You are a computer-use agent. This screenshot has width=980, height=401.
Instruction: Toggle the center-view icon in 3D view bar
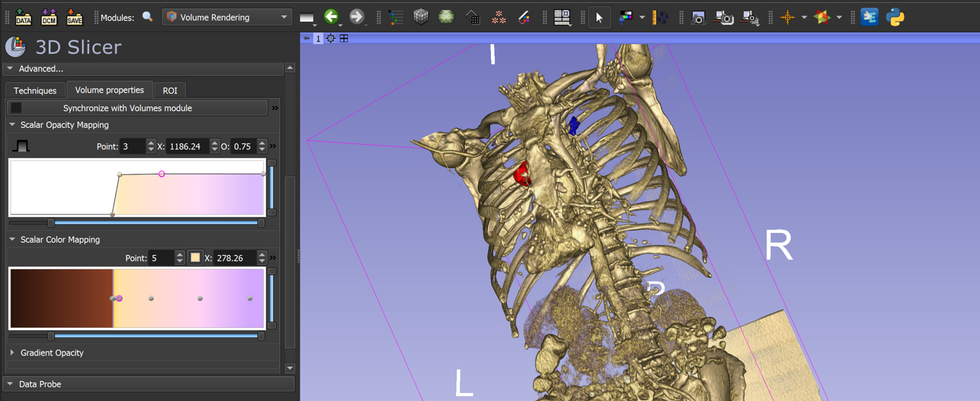pos(331,39)
